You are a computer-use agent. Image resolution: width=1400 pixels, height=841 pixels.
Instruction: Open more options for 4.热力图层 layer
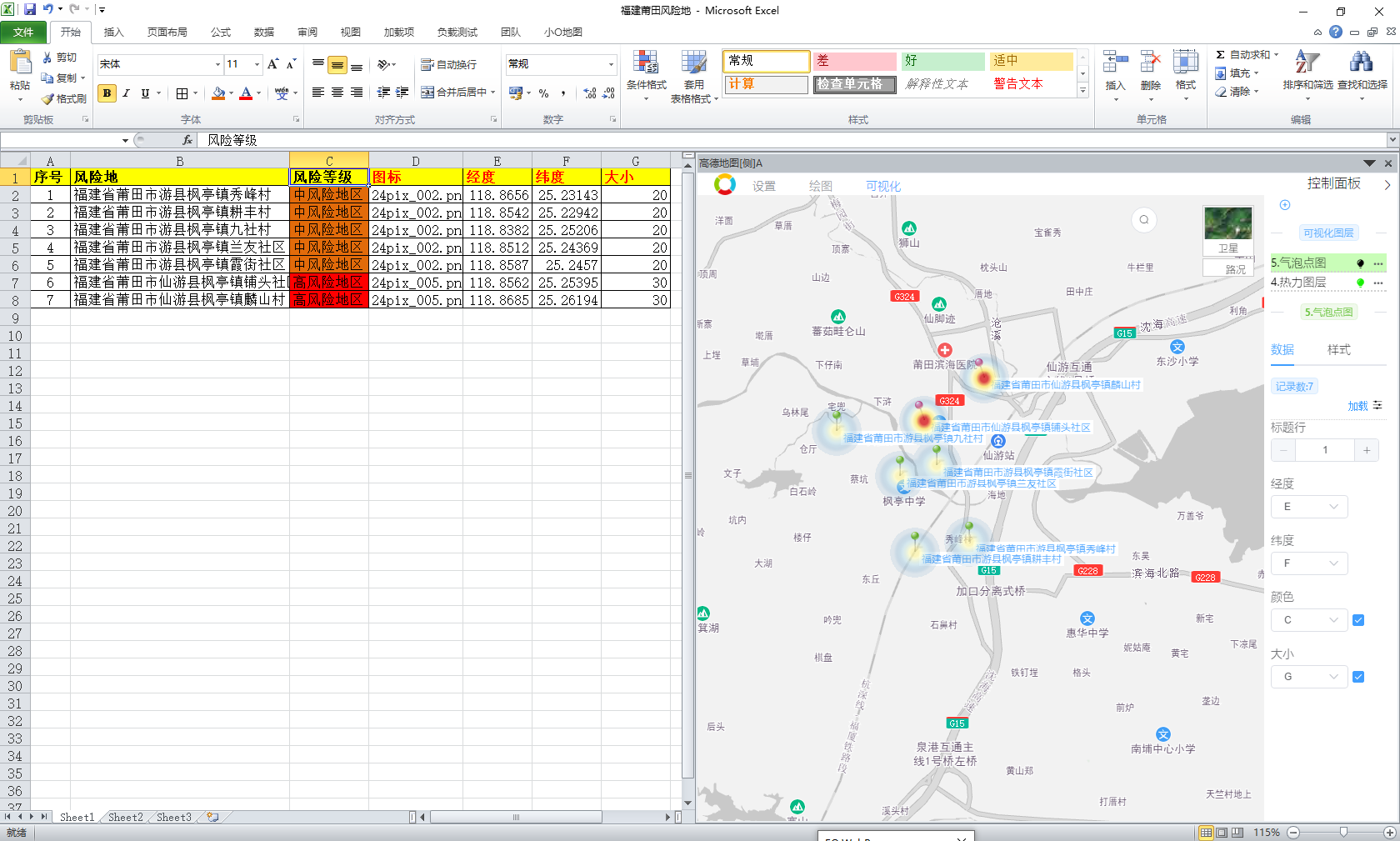tap(1378, 283)
